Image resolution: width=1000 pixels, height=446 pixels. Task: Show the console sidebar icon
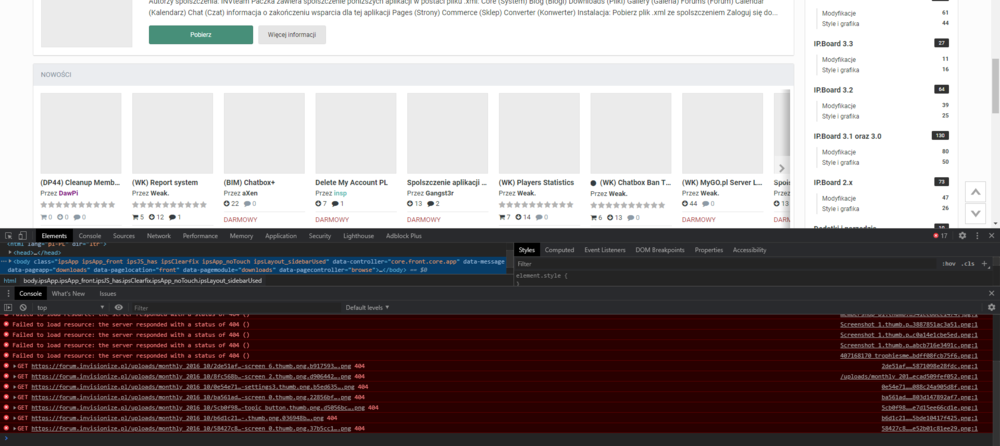[x=8, y=307]
